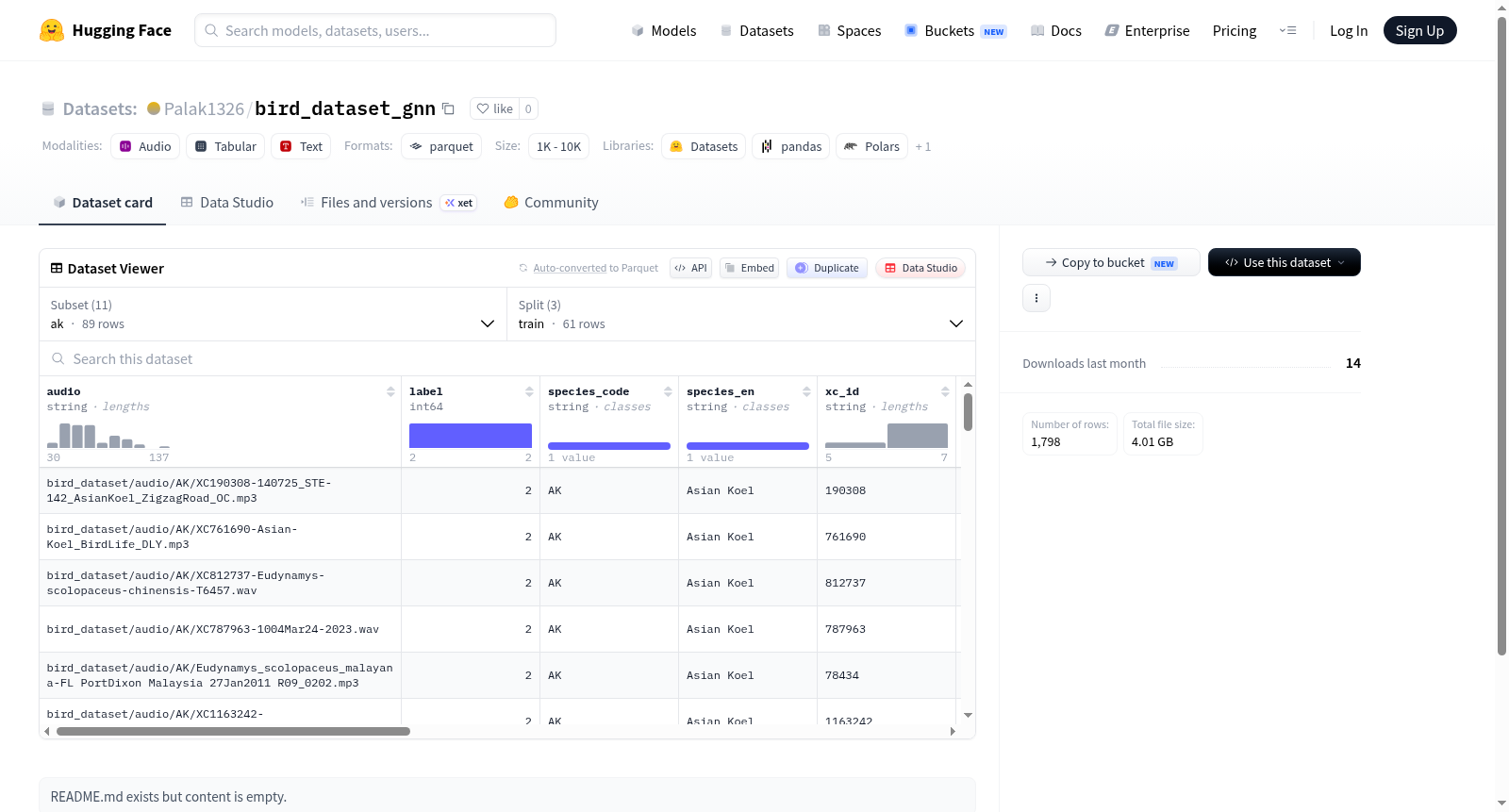Go to Spaces in top navigation
The width and height of the screenshot is (1509, 812).
tap(849, 30)
